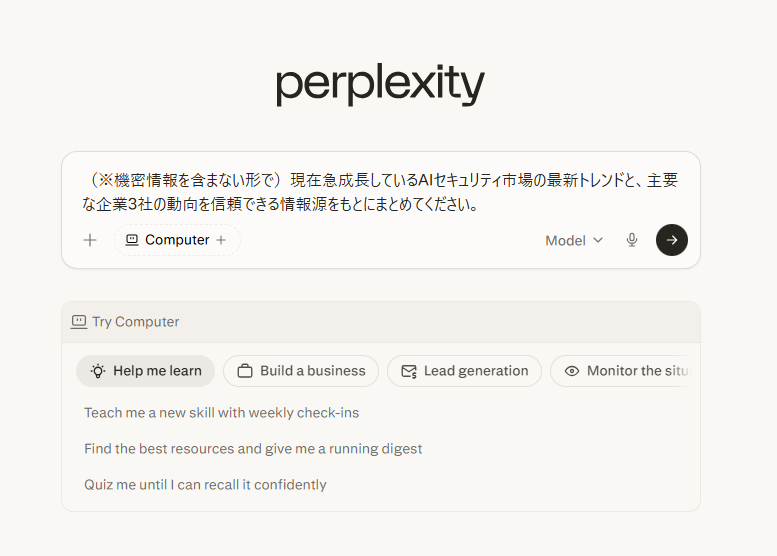
Task: Choose 'Teach me a new skill with weekly check-ins'
Action: click(222, 413)
